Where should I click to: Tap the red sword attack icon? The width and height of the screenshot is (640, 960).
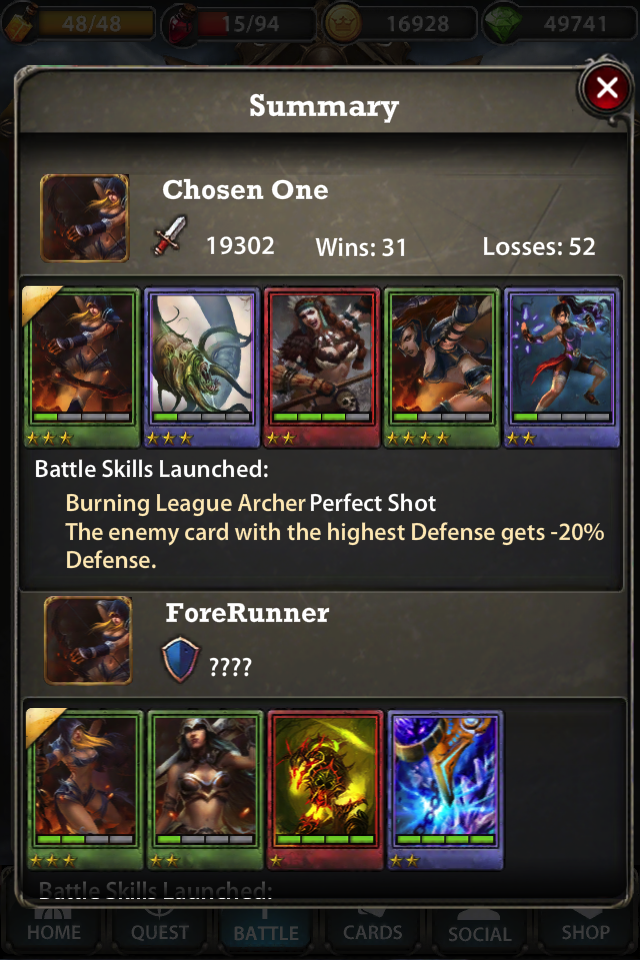[x=171, y=236]
